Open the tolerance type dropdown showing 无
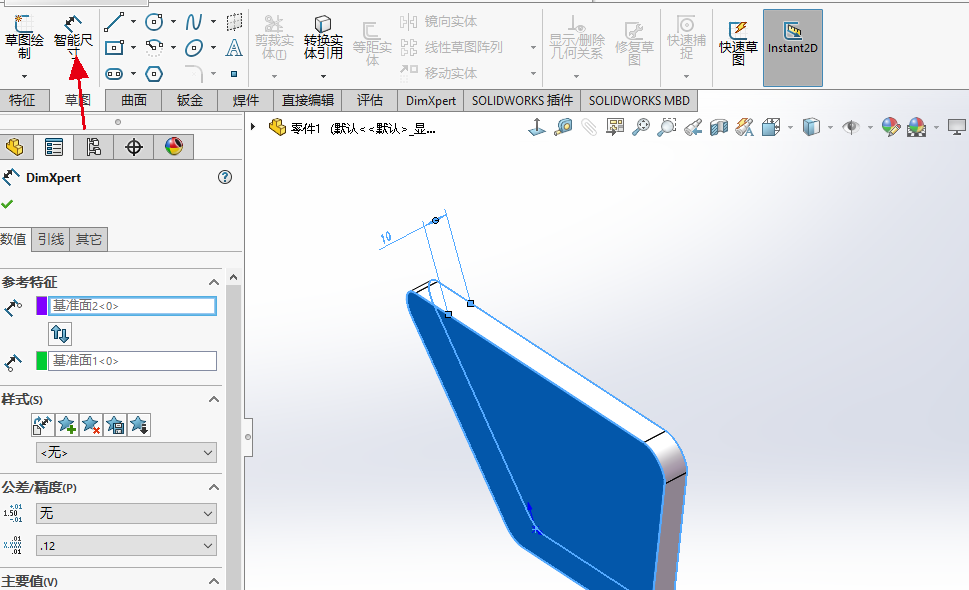This screenshot has height=590, width=969. click(x=125, y=514)
